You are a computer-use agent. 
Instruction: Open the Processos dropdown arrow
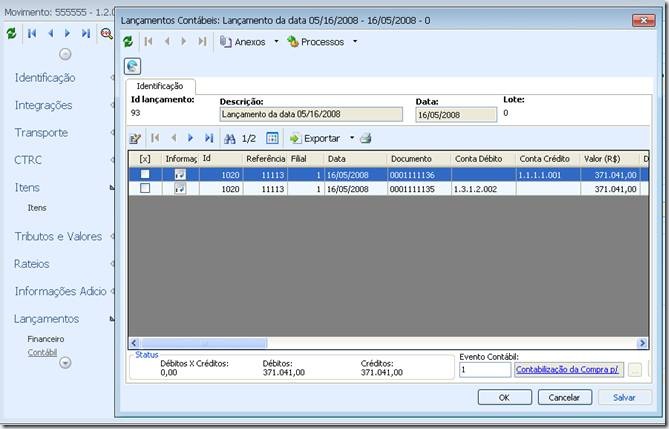[355, 41]
